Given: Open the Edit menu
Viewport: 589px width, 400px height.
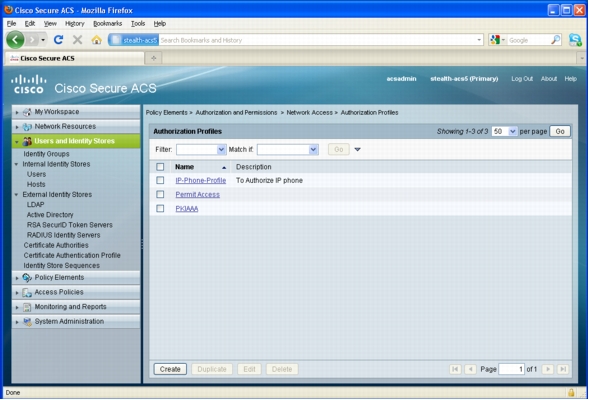Looking at the screenshot, I should (30, 23).
